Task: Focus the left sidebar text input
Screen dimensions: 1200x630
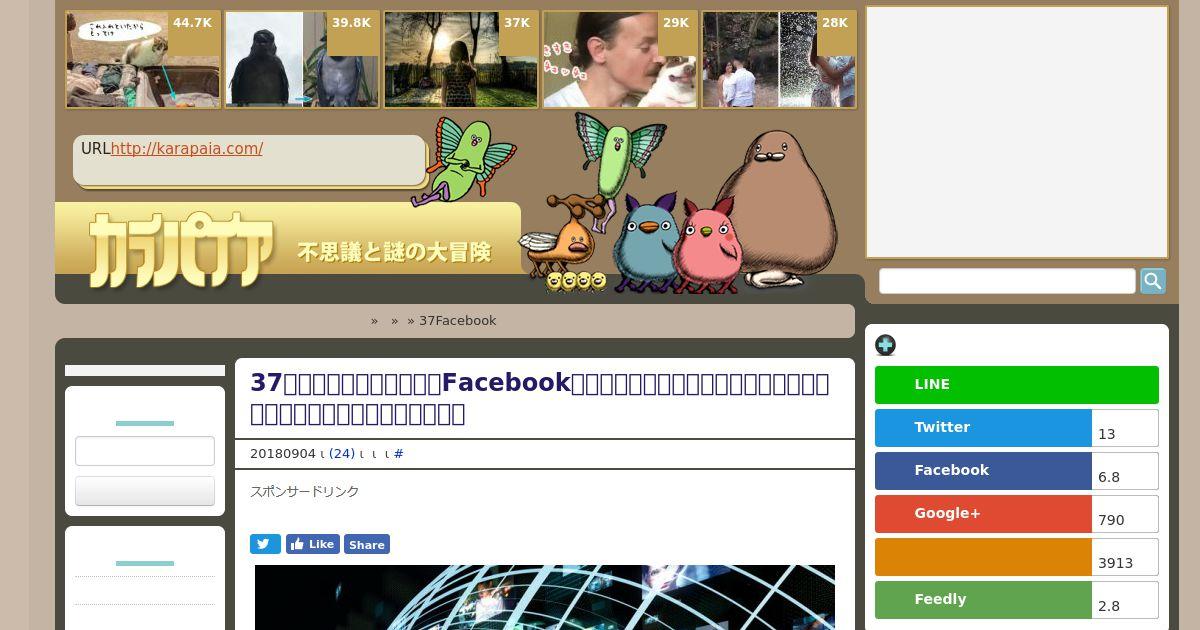Action: [x=145, y=451]
